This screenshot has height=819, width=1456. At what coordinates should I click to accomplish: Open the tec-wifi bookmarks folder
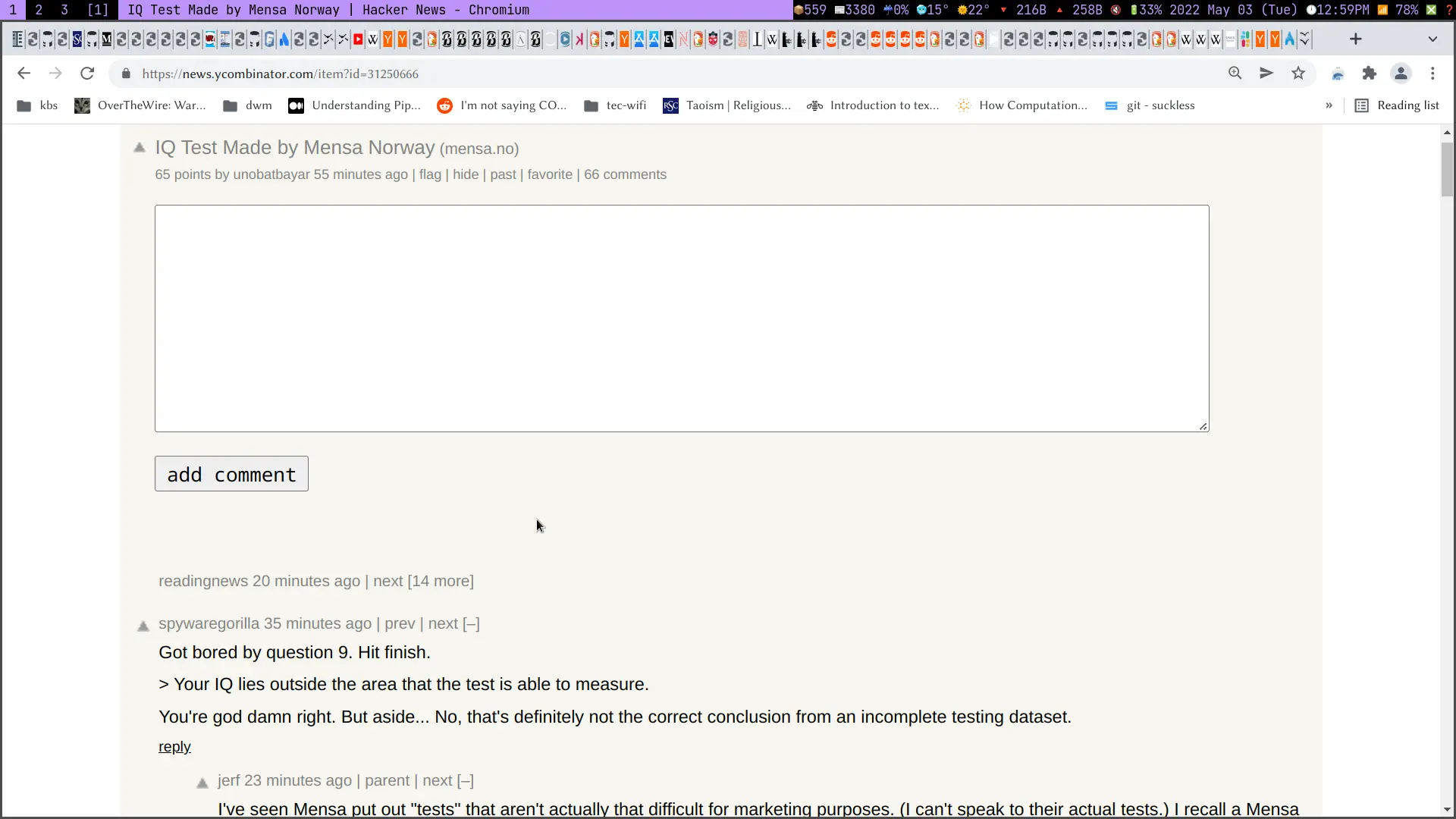[615, 105]
